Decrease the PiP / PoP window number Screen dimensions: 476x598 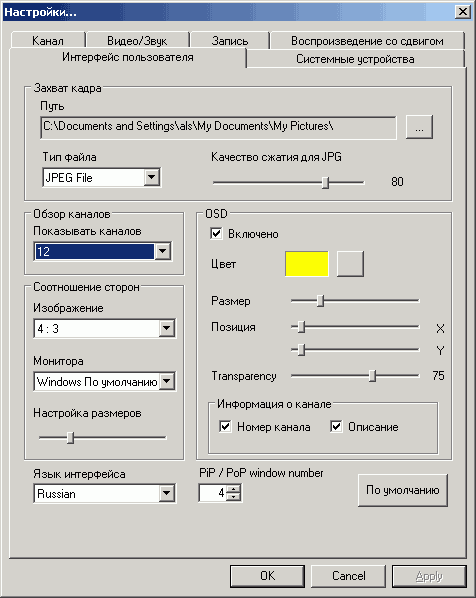pos(233,497)
